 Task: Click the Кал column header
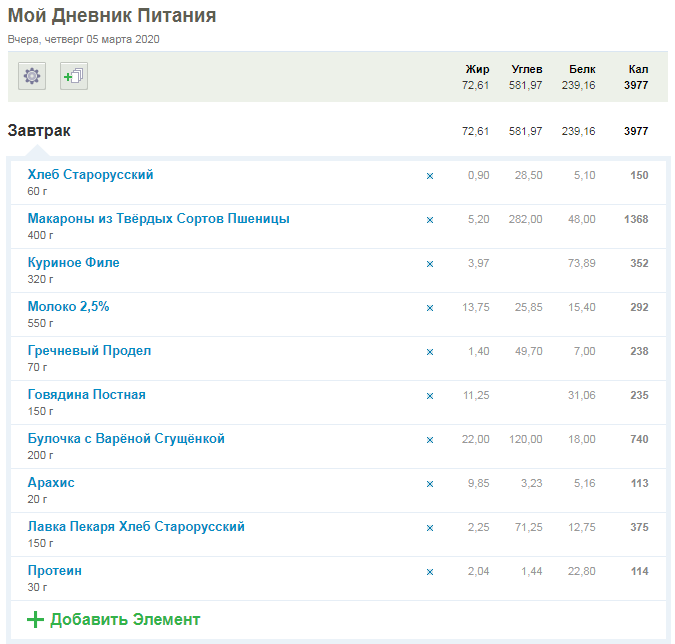[637, 69]
